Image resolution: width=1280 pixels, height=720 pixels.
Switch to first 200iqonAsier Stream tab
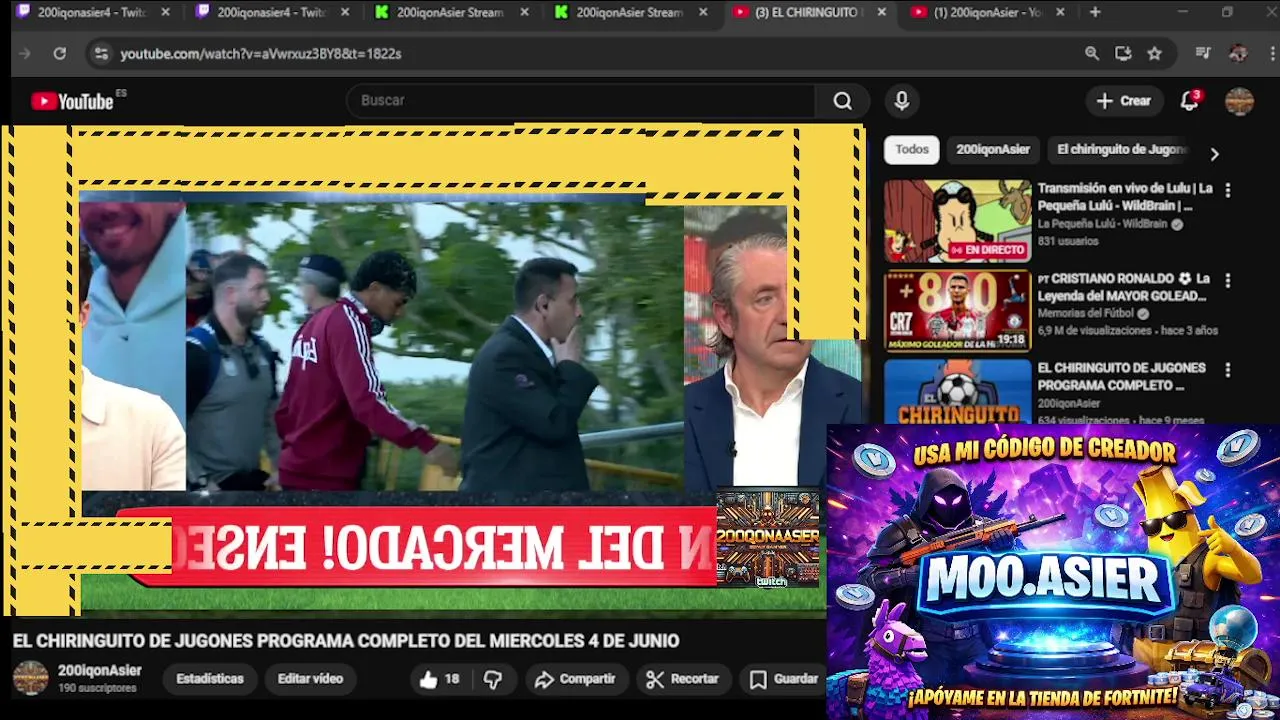(x=450, y=12)
